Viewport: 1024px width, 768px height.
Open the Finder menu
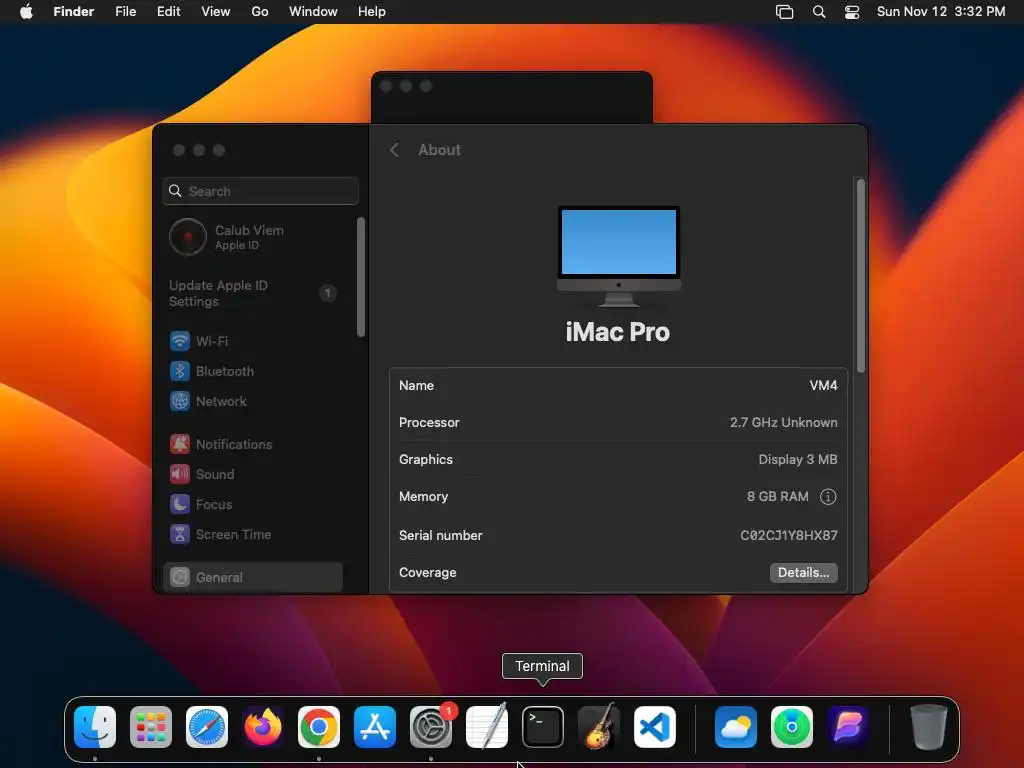click(x=73, y=11)
